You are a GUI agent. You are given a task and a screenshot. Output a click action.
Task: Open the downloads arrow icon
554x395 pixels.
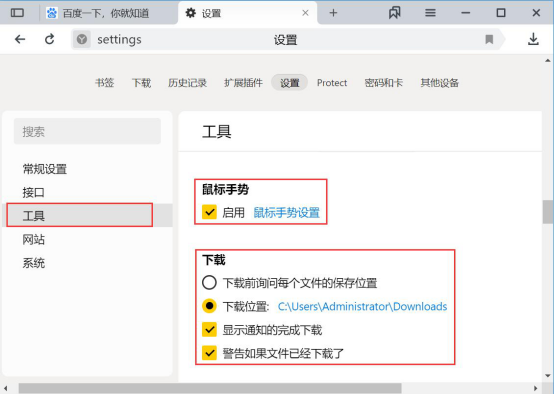point(533,39)
